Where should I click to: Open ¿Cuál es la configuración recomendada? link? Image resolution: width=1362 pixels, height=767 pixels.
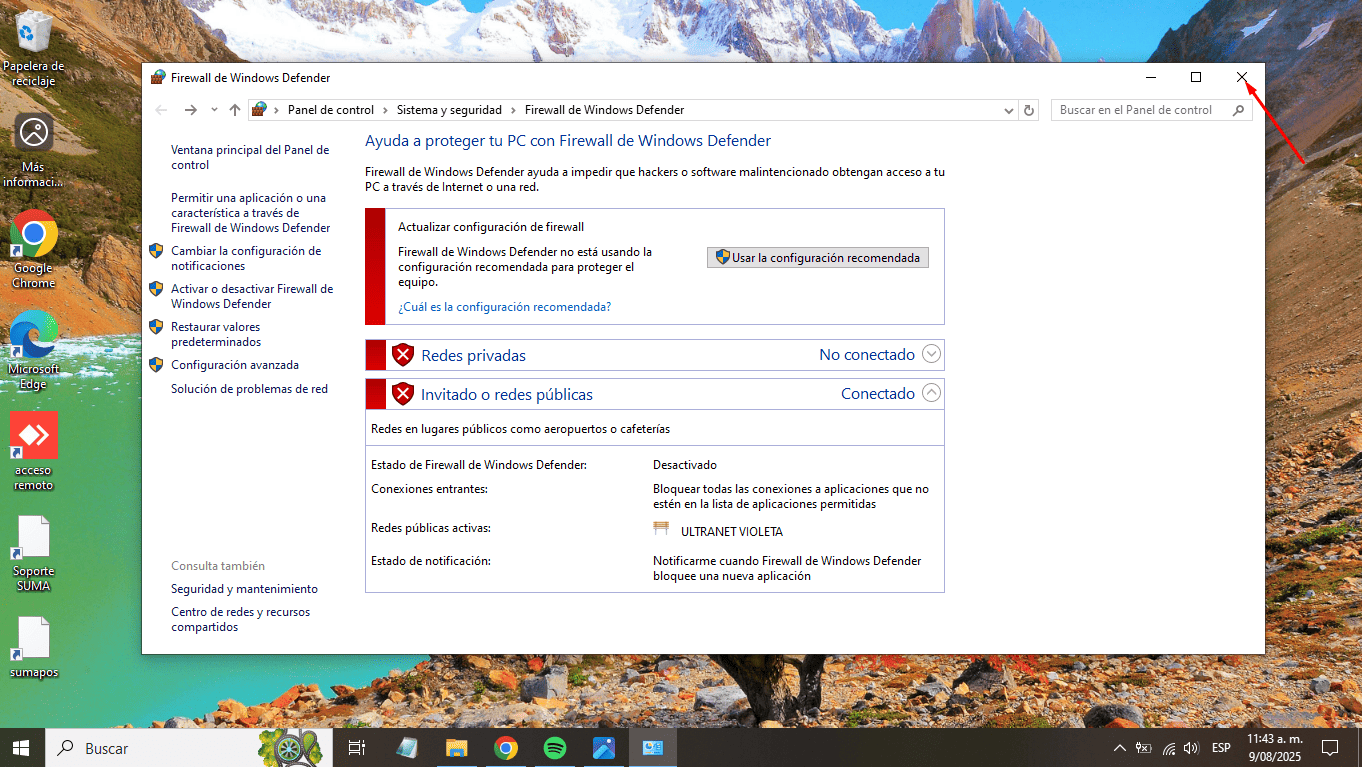point(504,307)
